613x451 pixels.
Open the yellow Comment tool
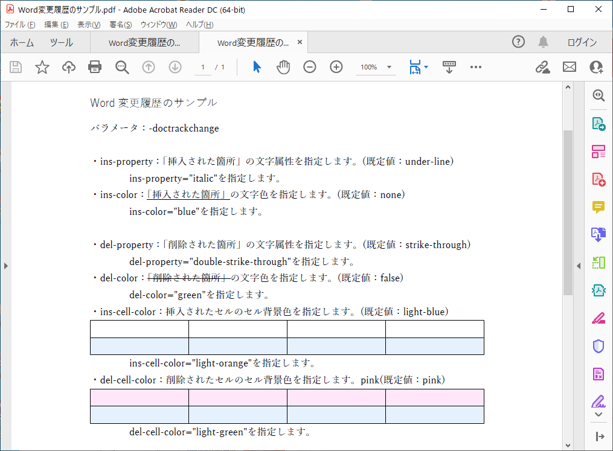[x=599, y=207]
